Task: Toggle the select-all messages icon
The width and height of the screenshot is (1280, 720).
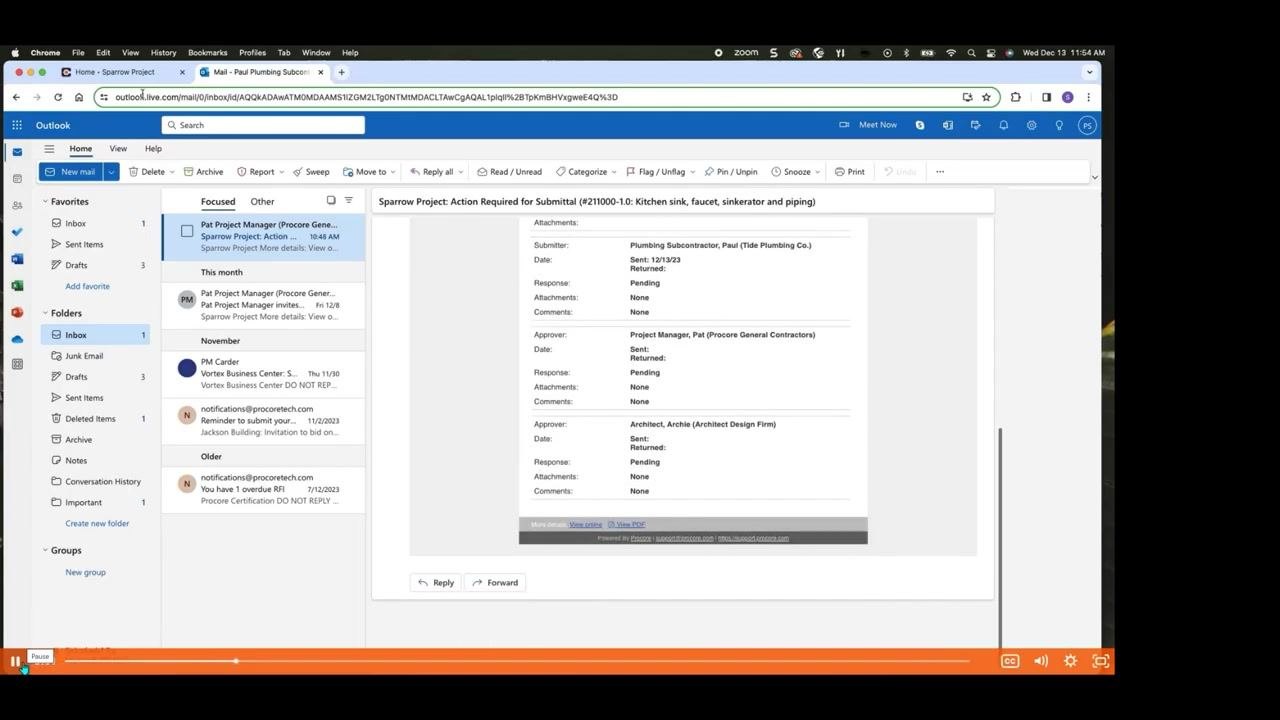Action: [331, 201]
